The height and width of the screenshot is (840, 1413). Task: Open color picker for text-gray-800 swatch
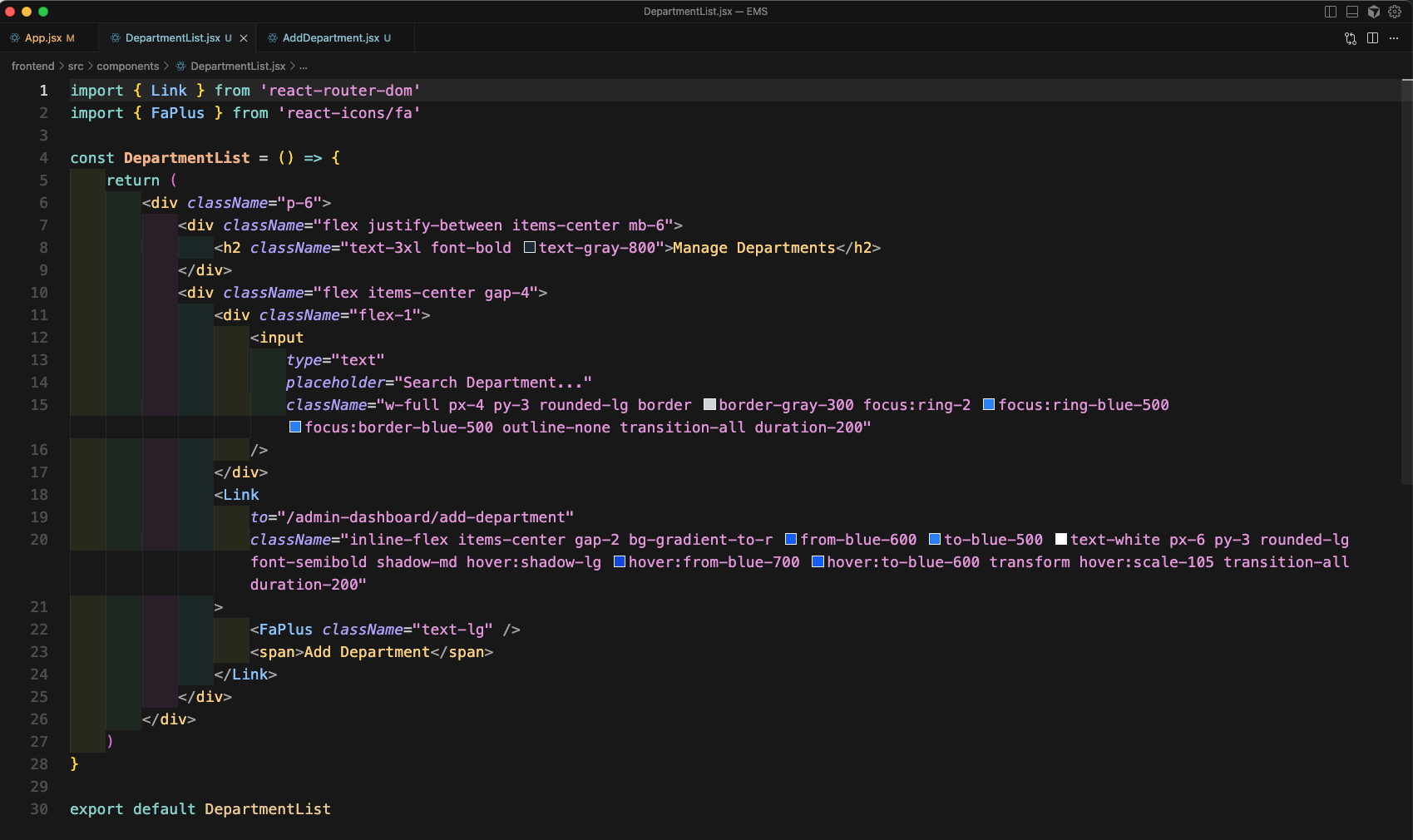click(x=530, y=247)
